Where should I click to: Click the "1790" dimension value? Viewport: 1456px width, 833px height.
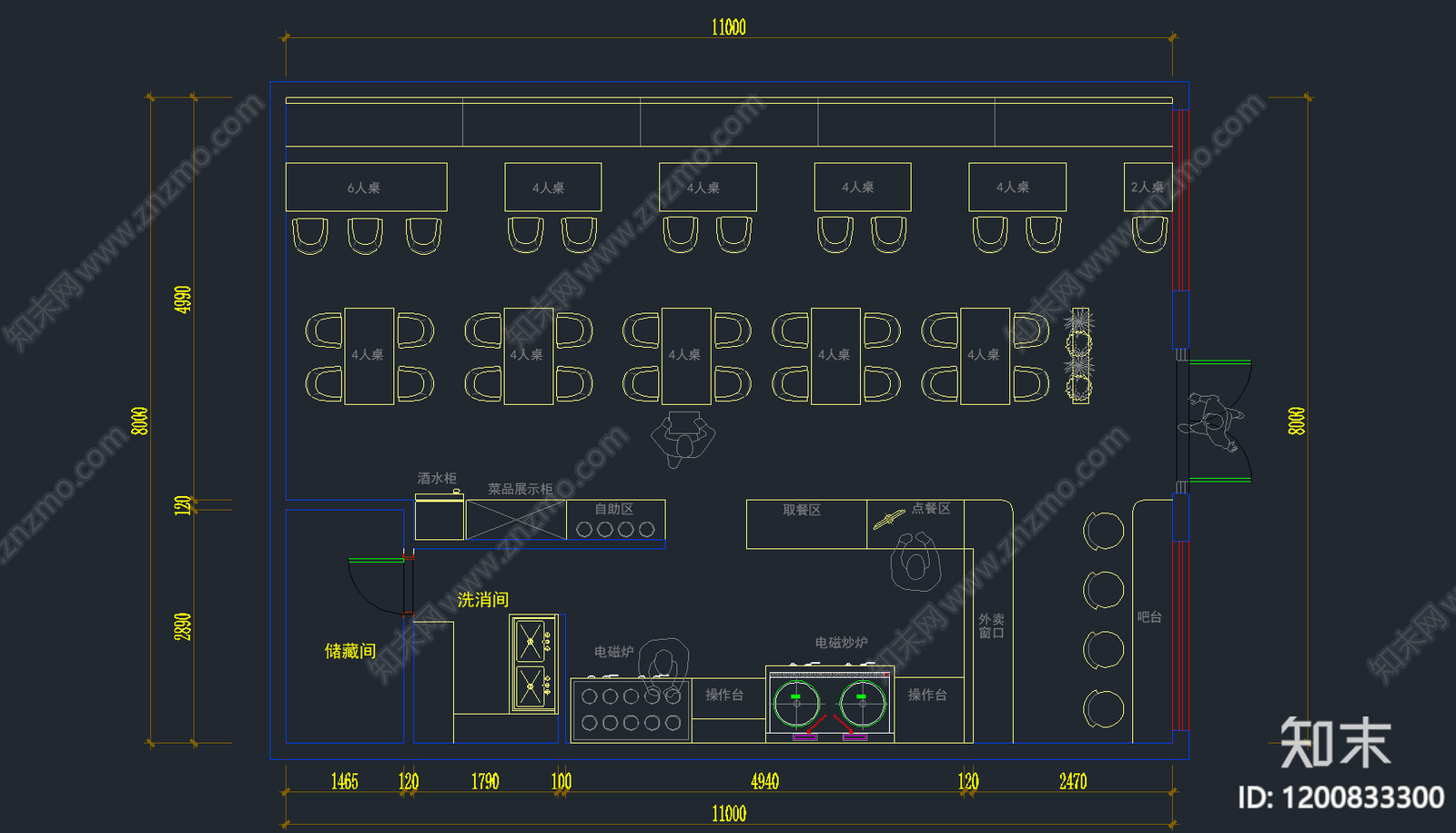[x=485, y=781]
